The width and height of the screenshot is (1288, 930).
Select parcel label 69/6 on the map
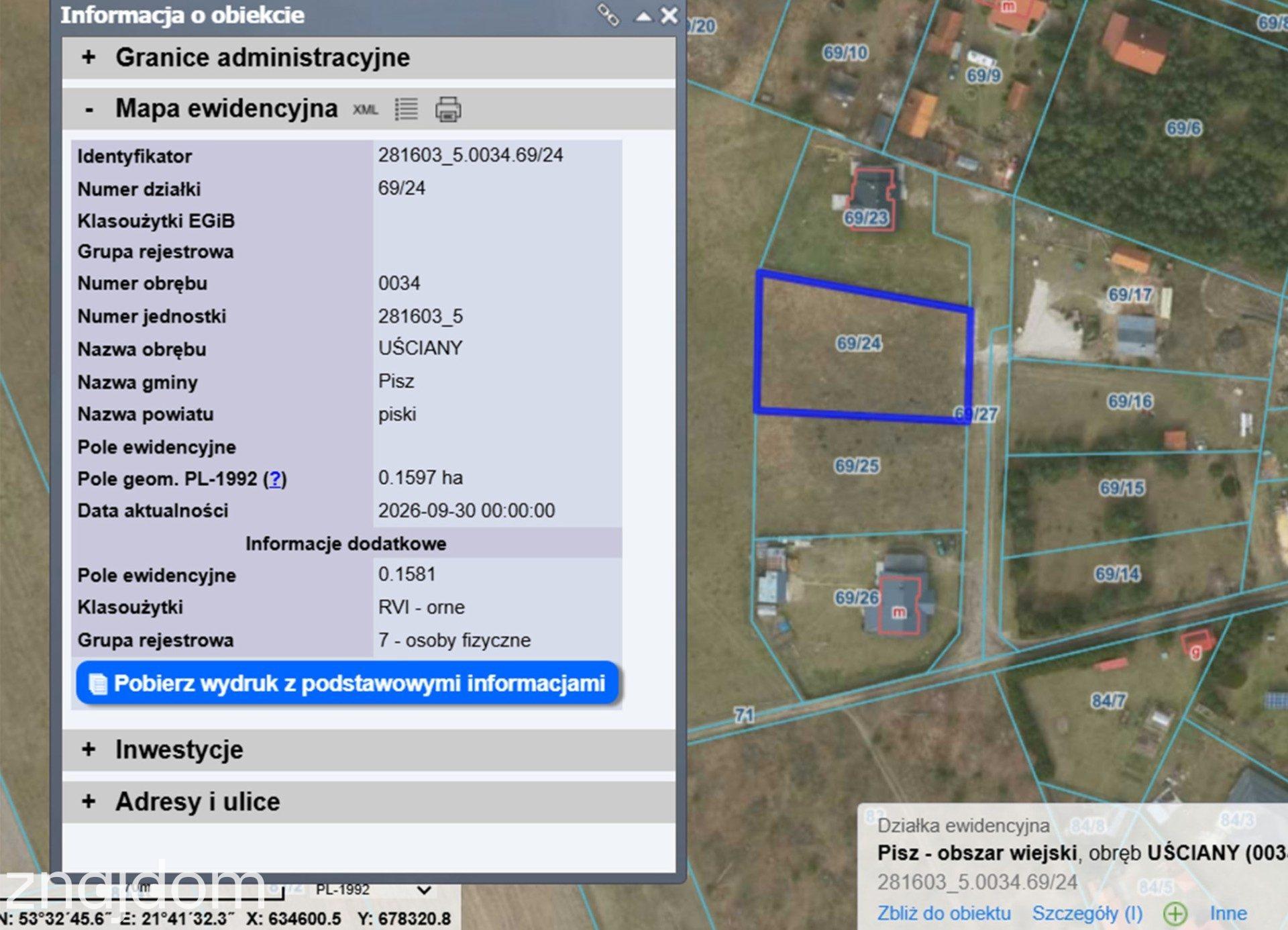tap(1184, 128)
